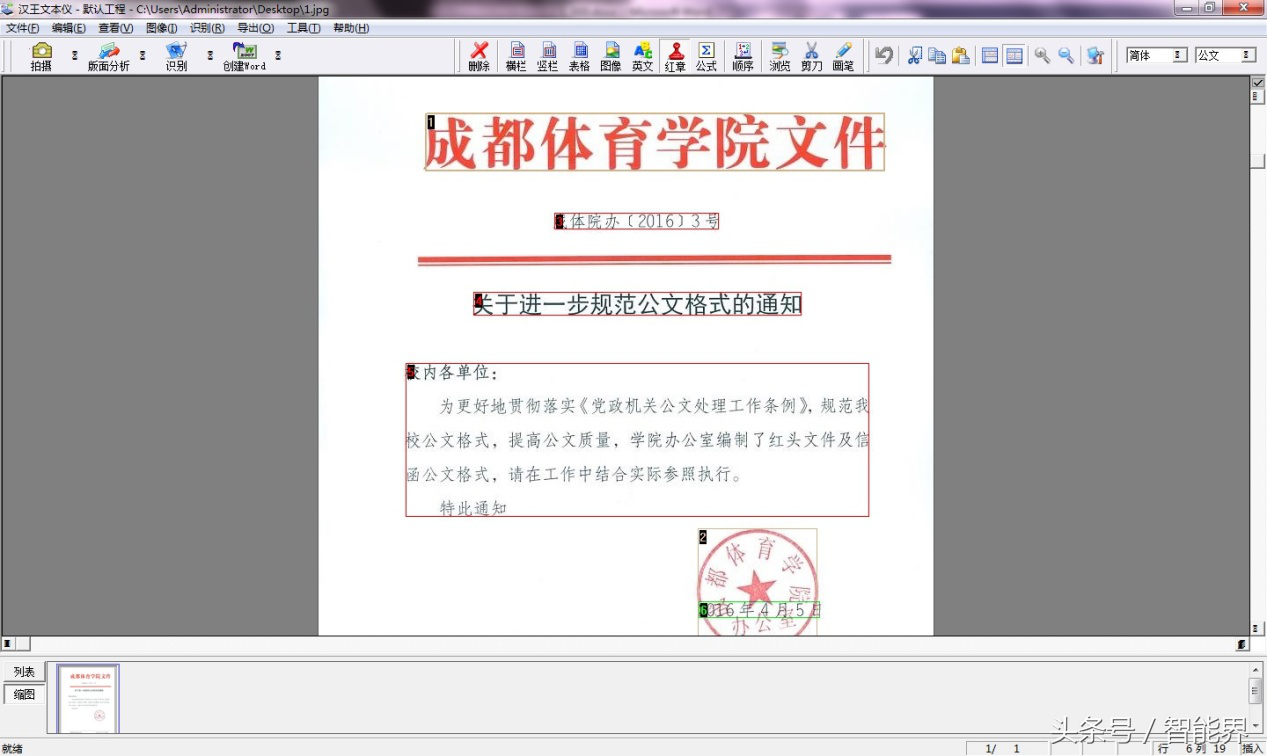Switch to the 列表 list tab

tap(24, 672)
